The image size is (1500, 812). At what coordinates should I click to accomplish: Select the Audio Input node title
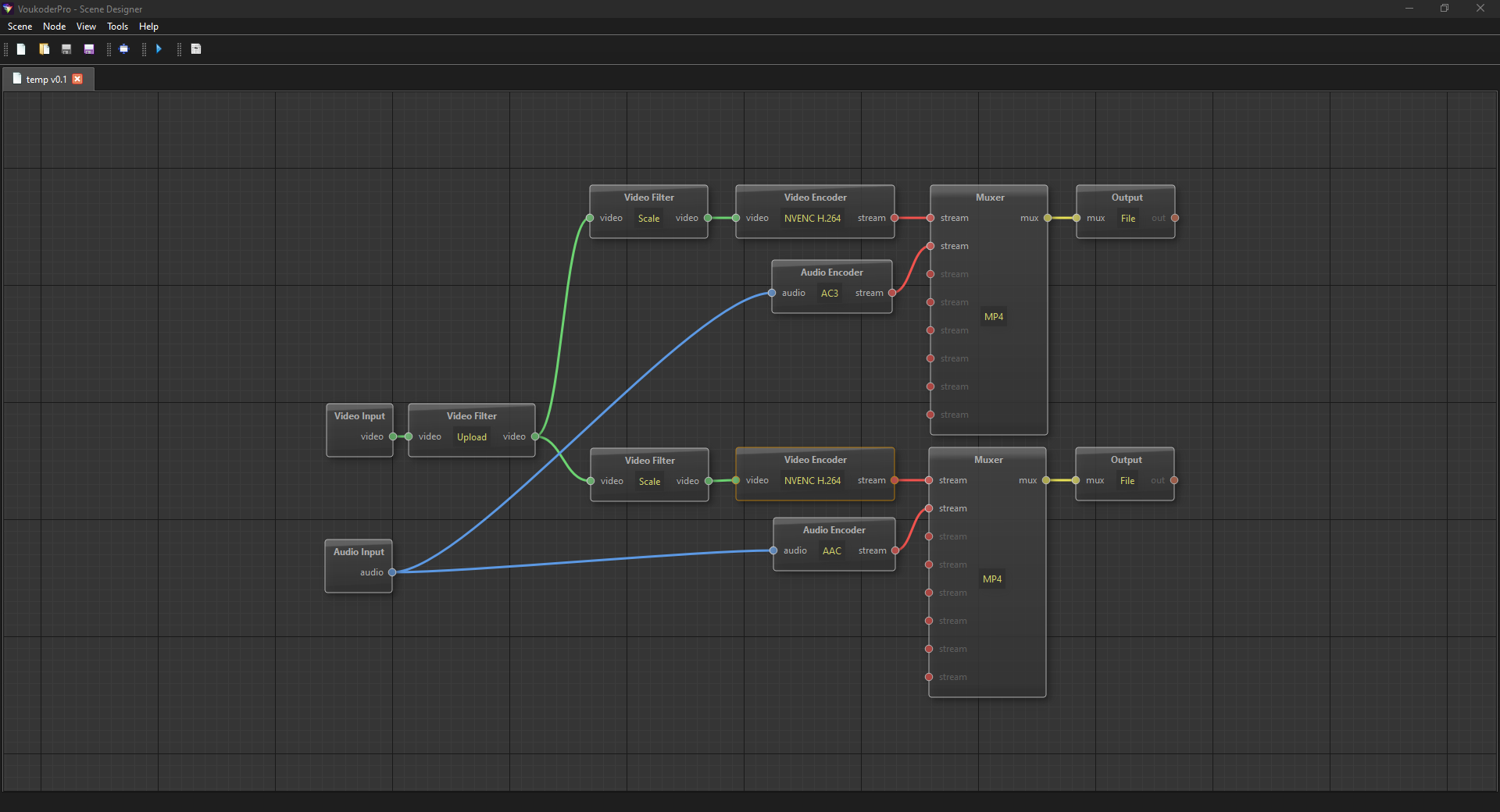click(359, 552)
